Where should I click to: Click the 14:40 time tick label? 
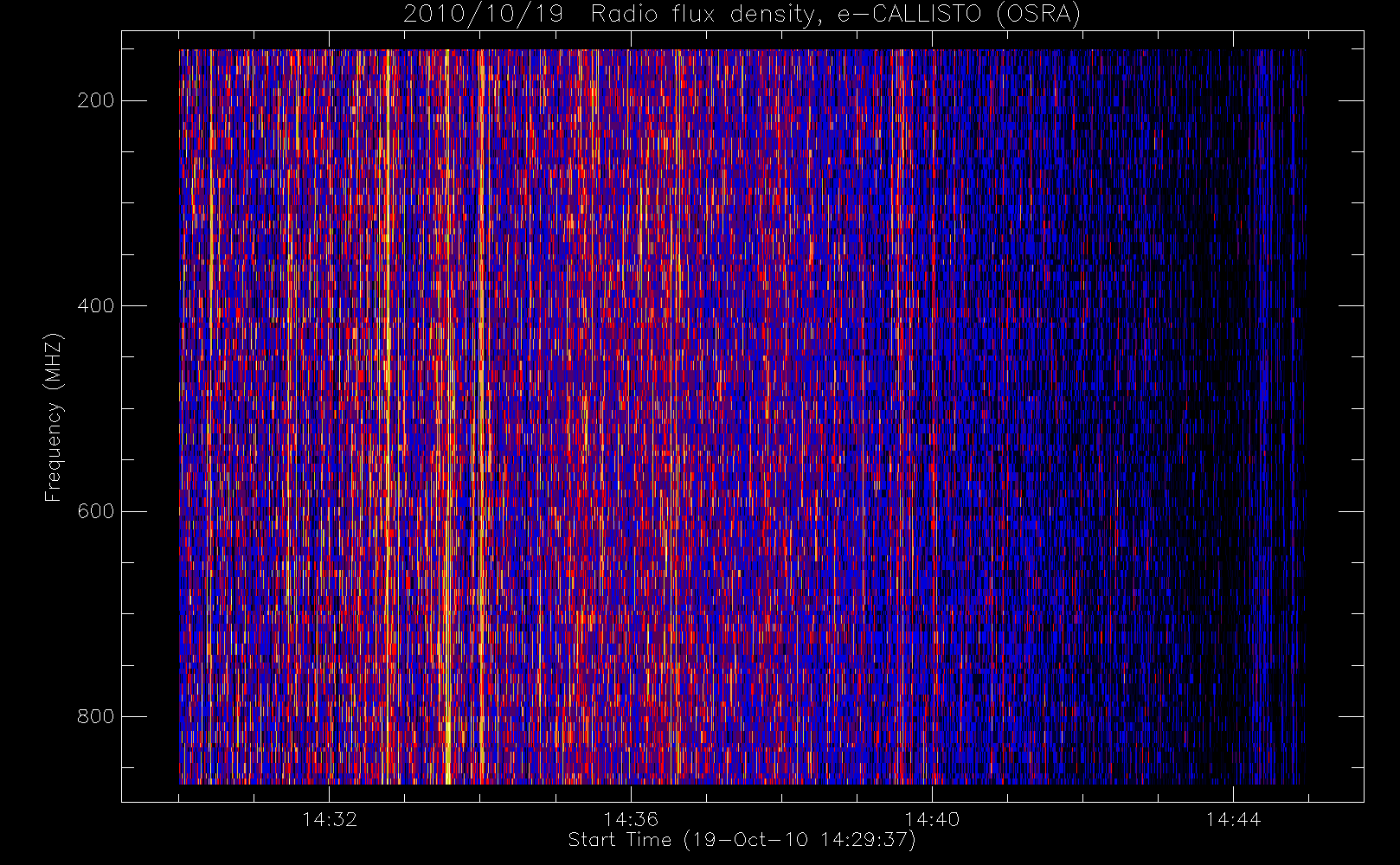[x=932, y=819]
